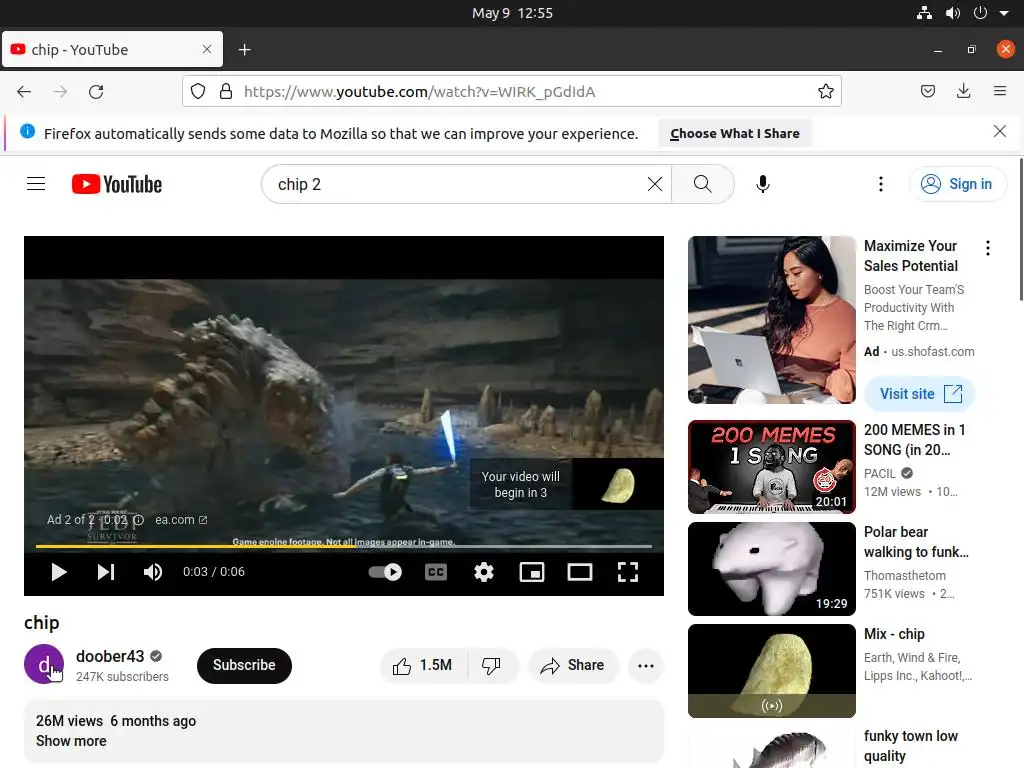The image size is (1024, 768).
Task: Share the chip video
Action: coord(573,665)
